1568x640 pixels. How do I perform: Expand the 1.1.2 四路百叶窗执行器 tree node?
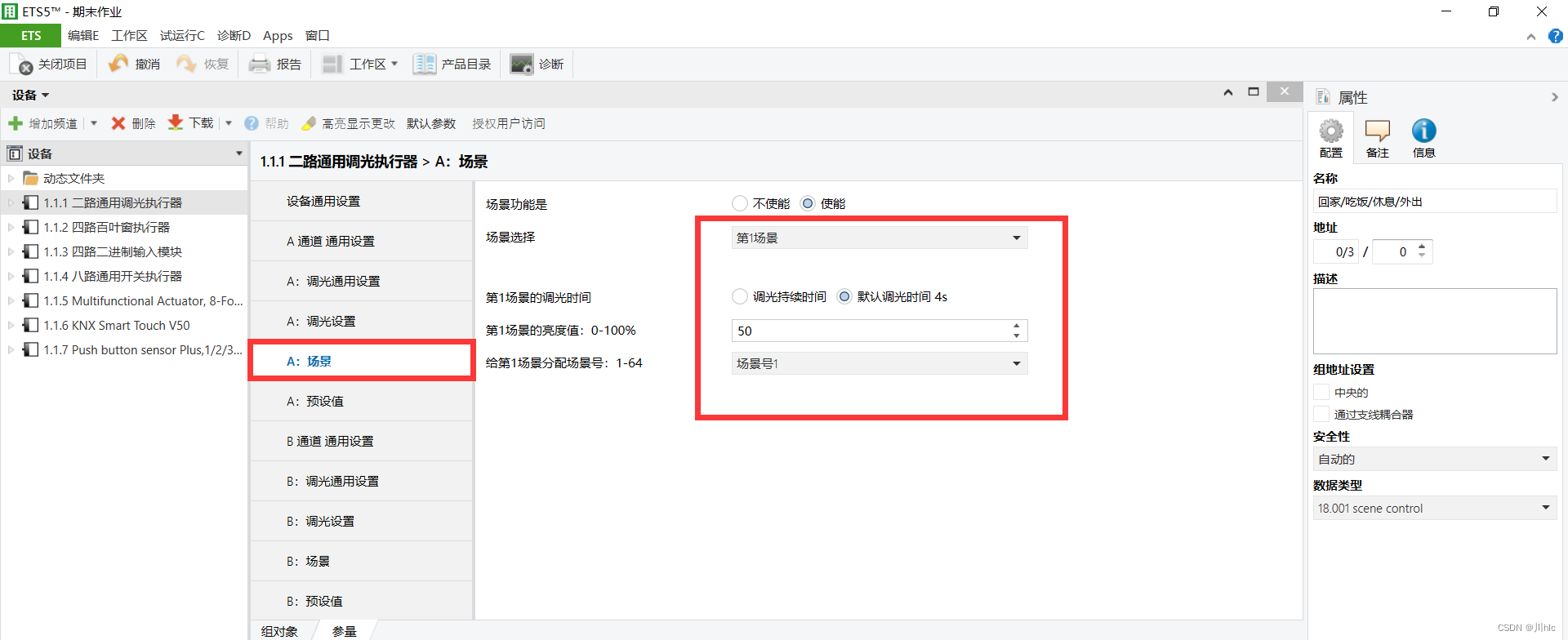click(x=11, y=227)
